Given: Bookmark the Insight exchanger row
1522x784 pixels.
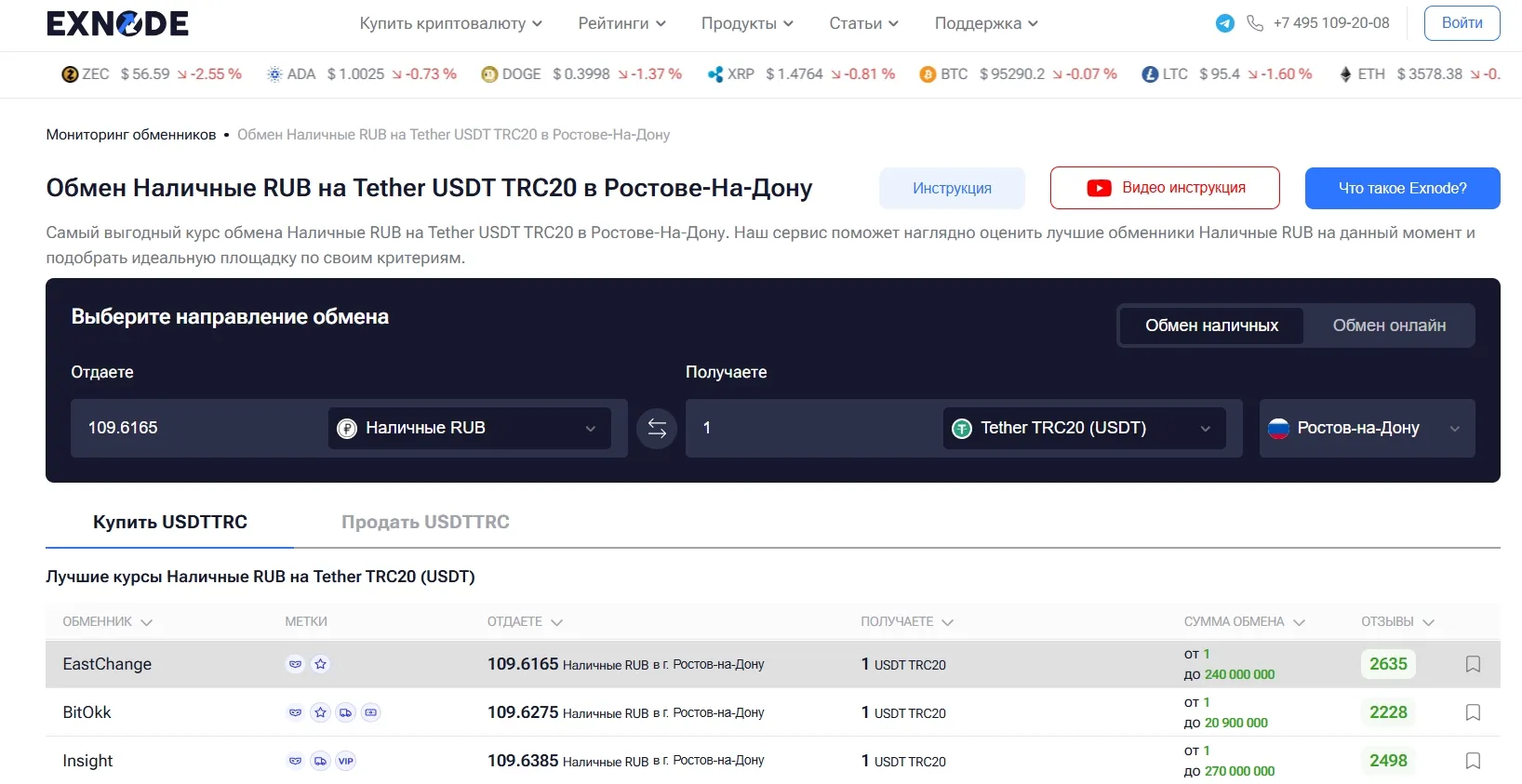Looking at the screenshot, I should [1473, 761].
